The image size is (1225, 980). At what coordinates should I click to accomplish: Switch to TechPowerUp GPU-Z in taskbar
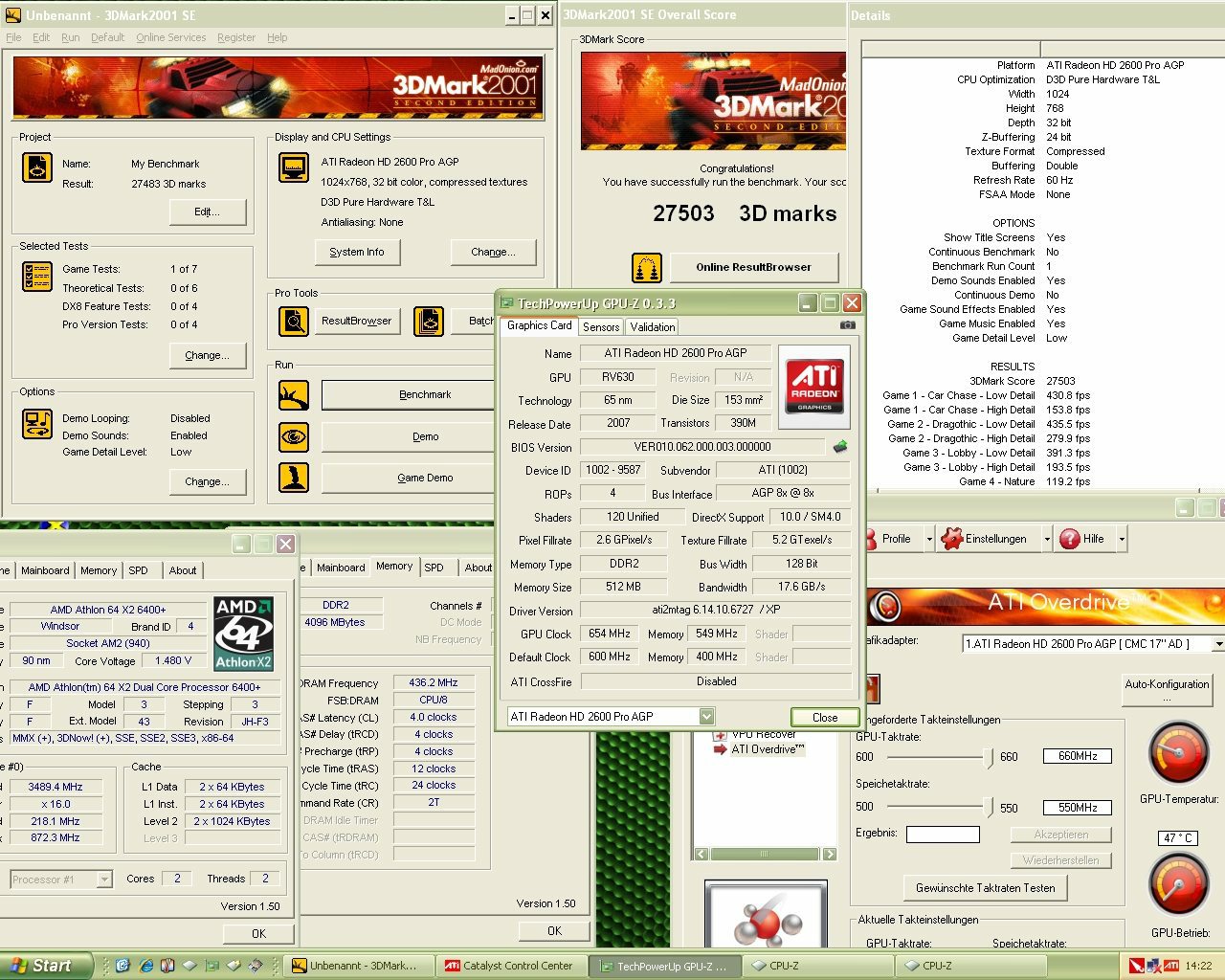click(x=664, y=966)
